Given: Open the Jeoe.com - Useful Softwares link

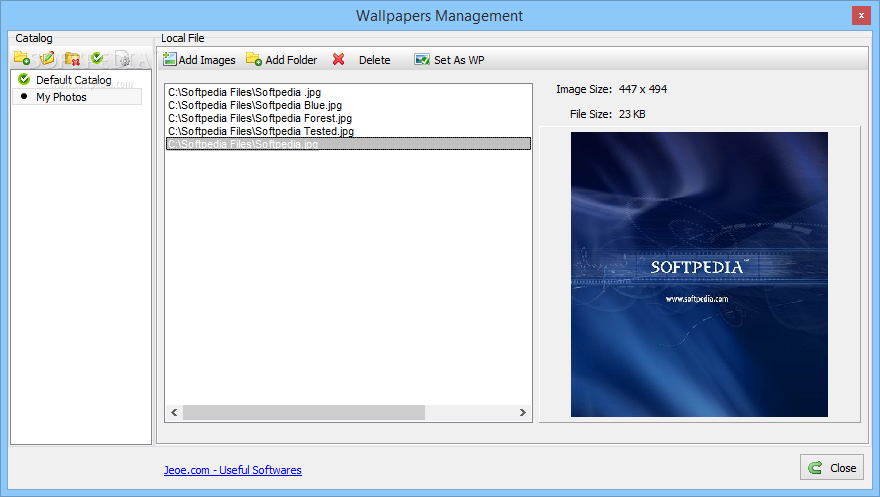Looking at the screenshot, I should tap(232, 470).
